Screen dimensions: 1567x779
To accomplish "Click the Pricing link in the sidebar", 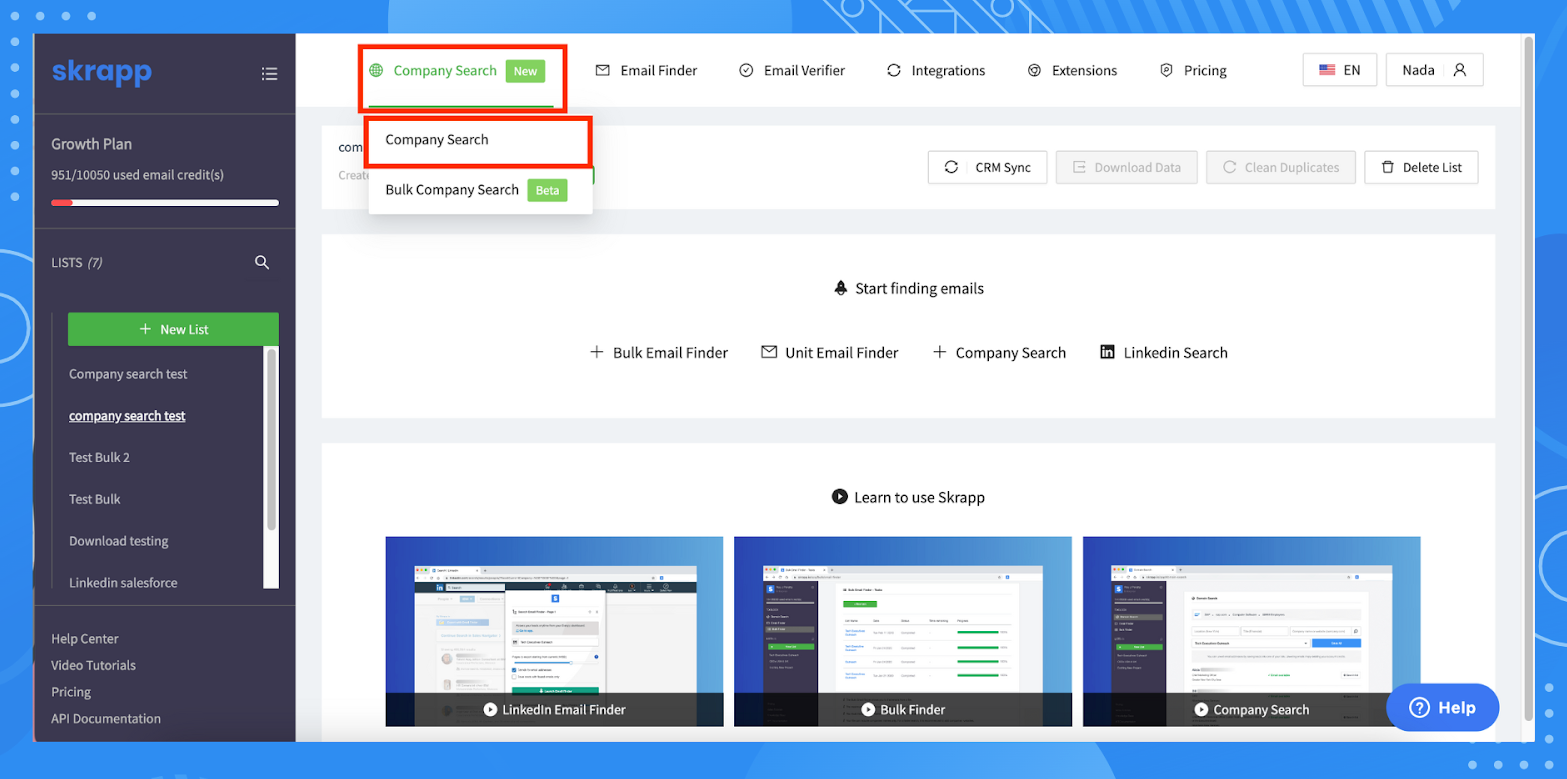I will pyautogui.click(x=71, y=692).
